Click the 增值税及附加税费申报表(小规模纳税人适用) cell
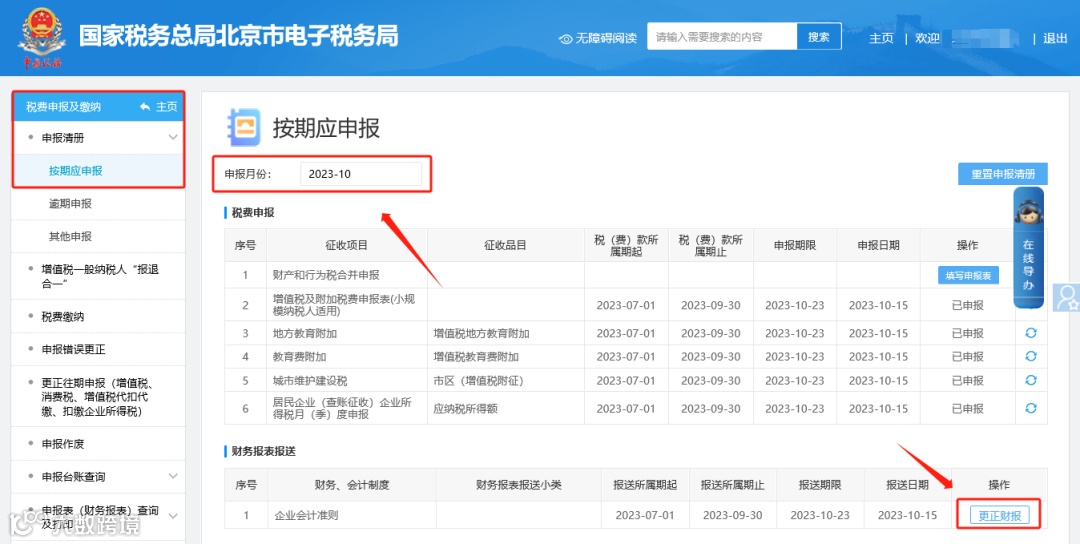 click(x=347, y=305)
